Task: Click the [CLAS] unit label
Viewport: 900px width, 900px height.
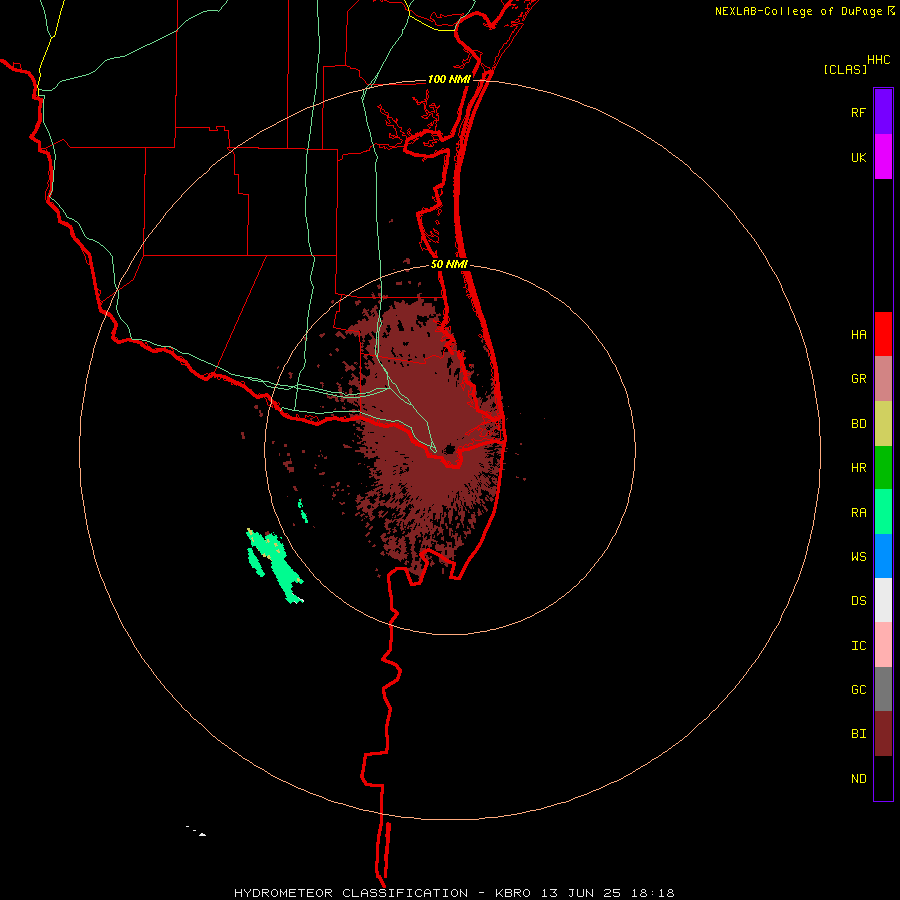Action: (x=845, y=69)
